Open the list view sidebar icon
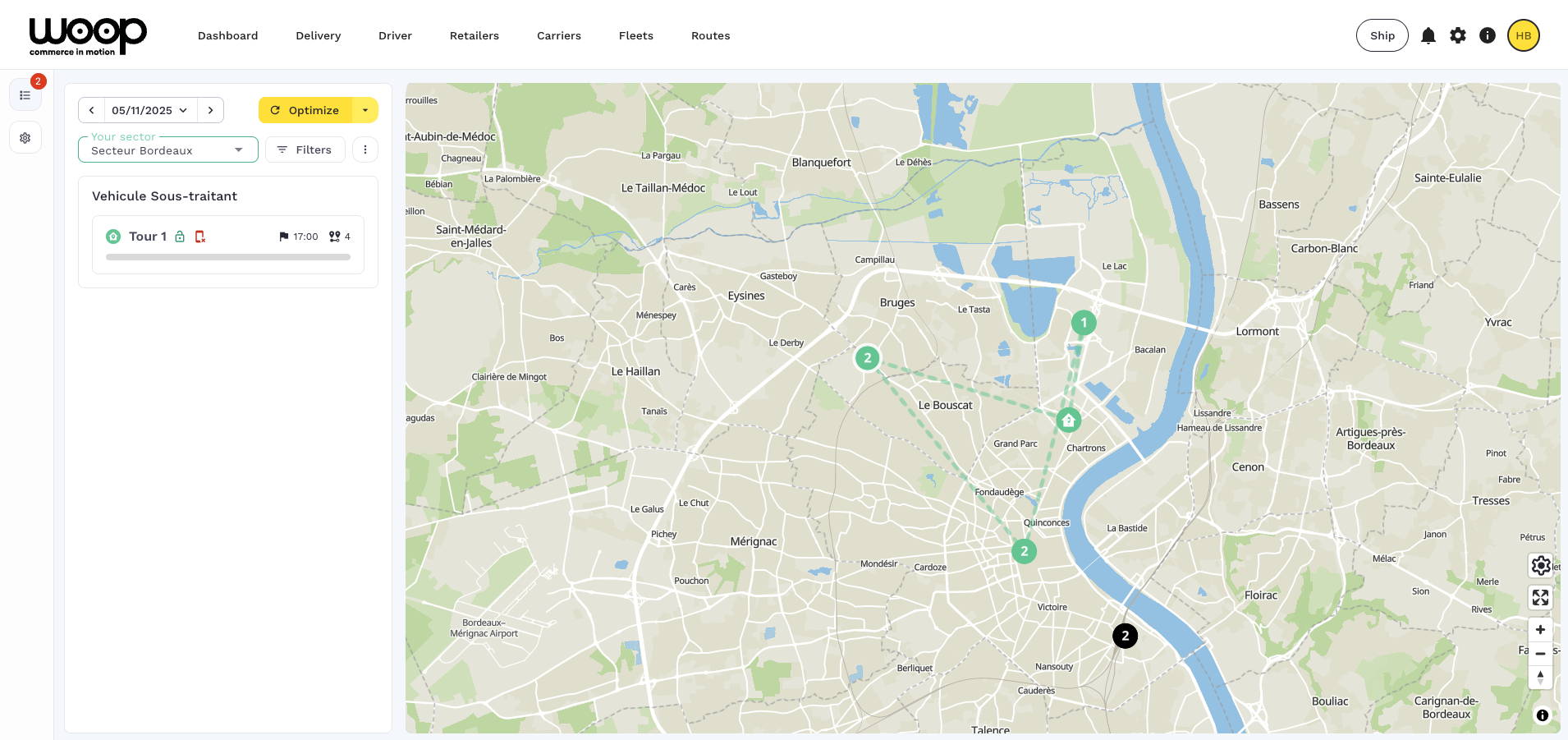 coord(25,95)
